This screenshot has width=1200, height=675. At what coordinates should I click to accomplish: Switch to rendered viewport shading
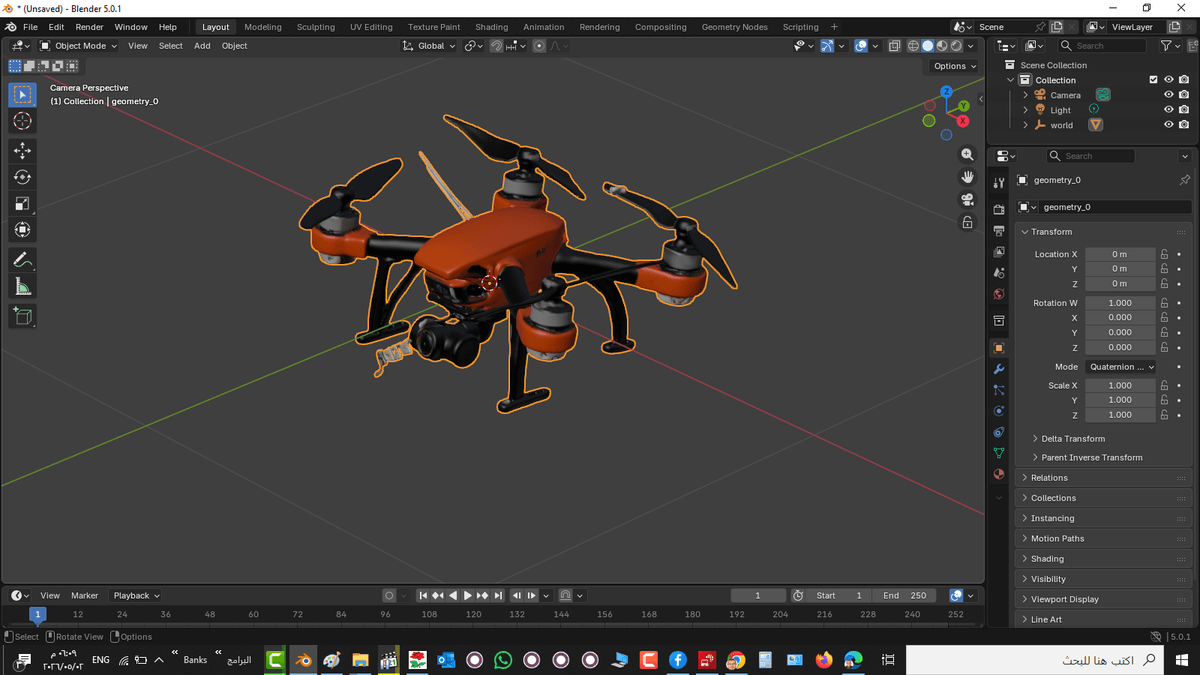[956, 45]
